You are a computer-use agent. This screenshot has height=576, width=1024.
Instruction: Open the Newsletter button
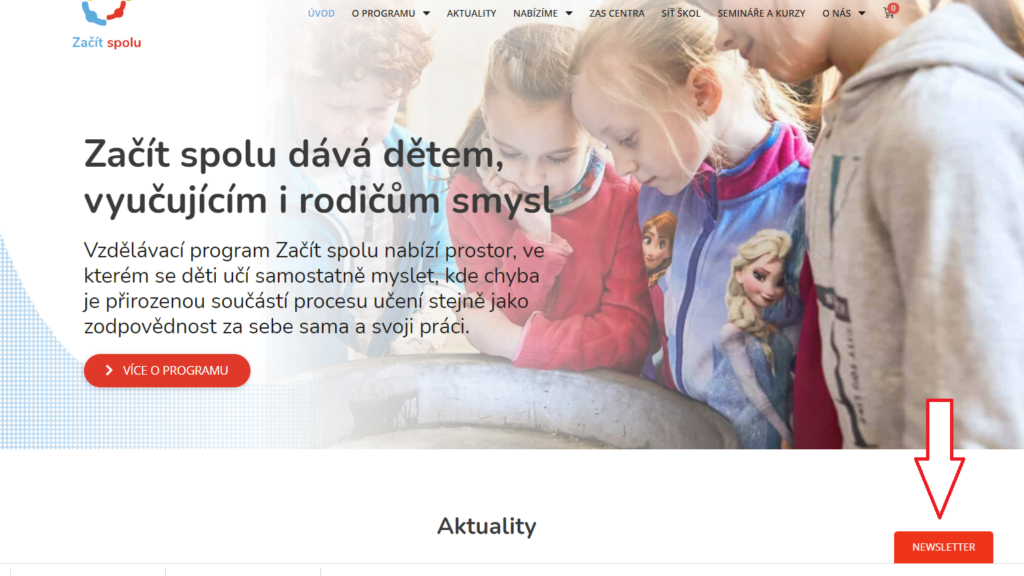click(x=943, y=547)
